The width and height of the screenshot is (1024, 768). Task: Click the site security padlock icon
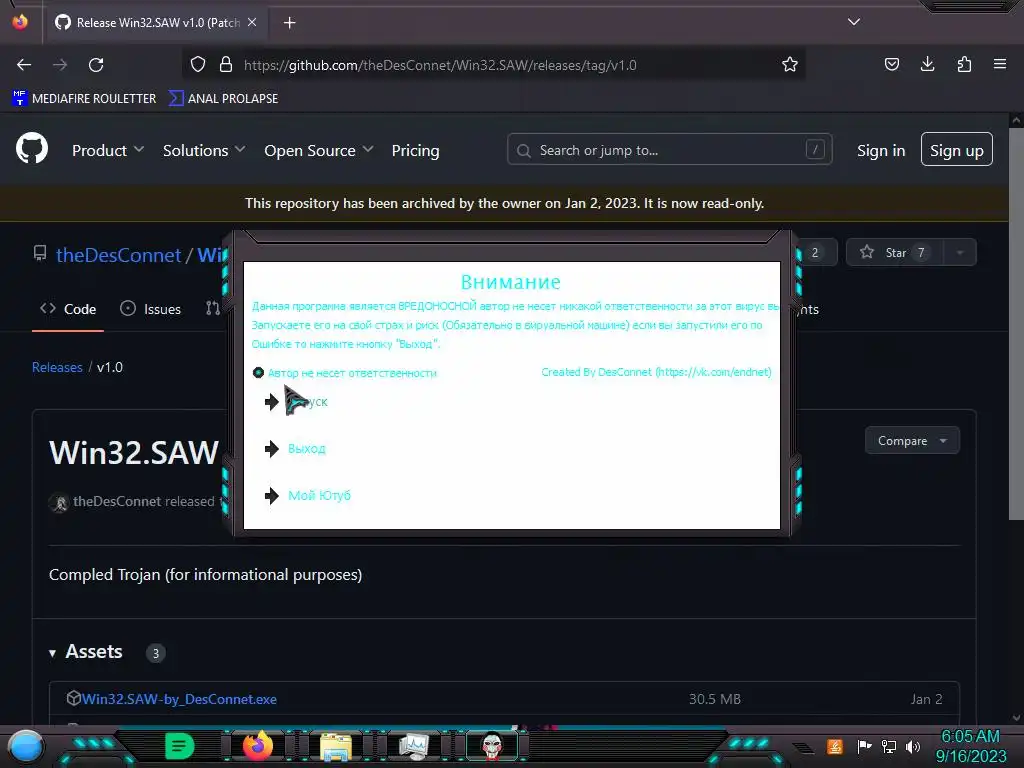(226, 65)
